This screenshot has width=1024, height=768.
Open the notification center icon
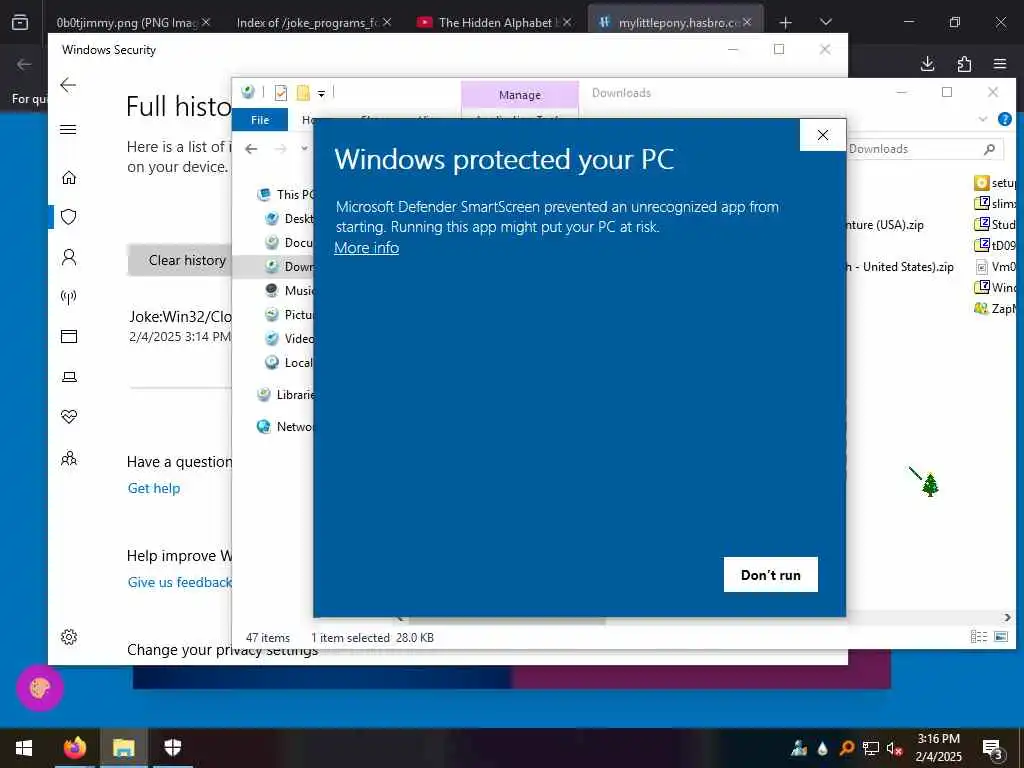(993, 749)
